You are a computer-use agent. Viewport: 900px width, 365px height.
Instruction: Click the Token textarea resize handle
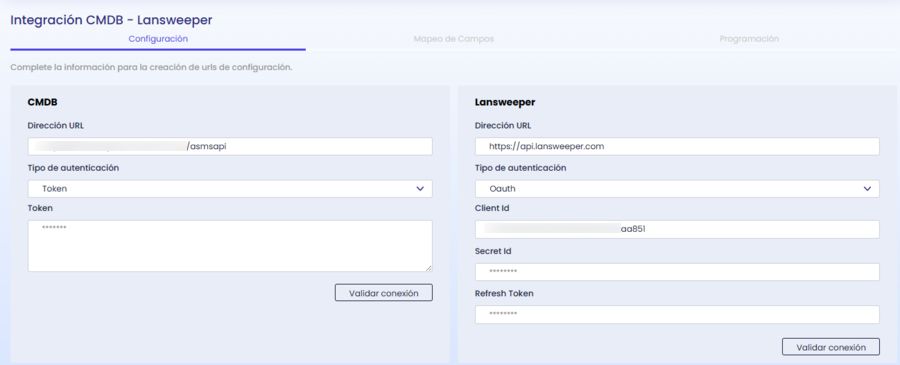coord(428,267)
